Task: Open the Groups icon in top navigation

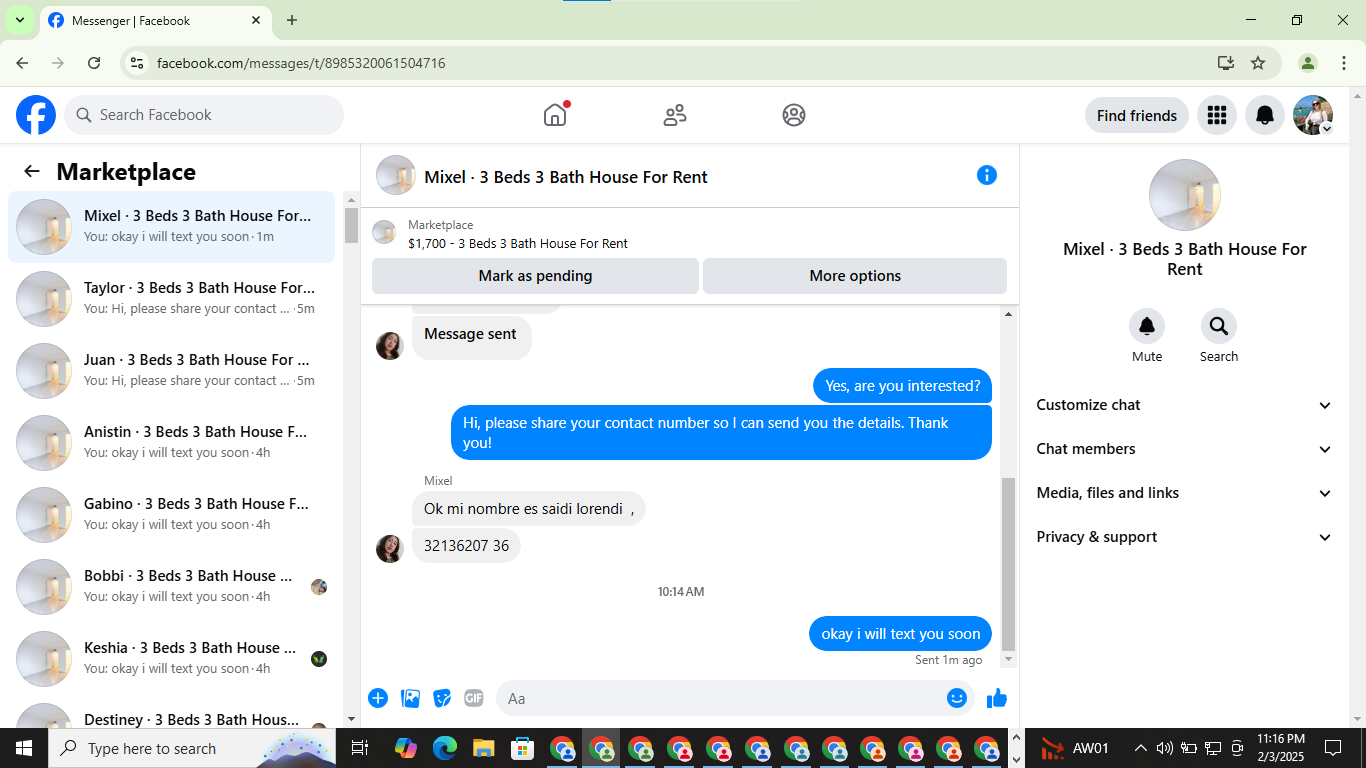Action: pos(794,115)
